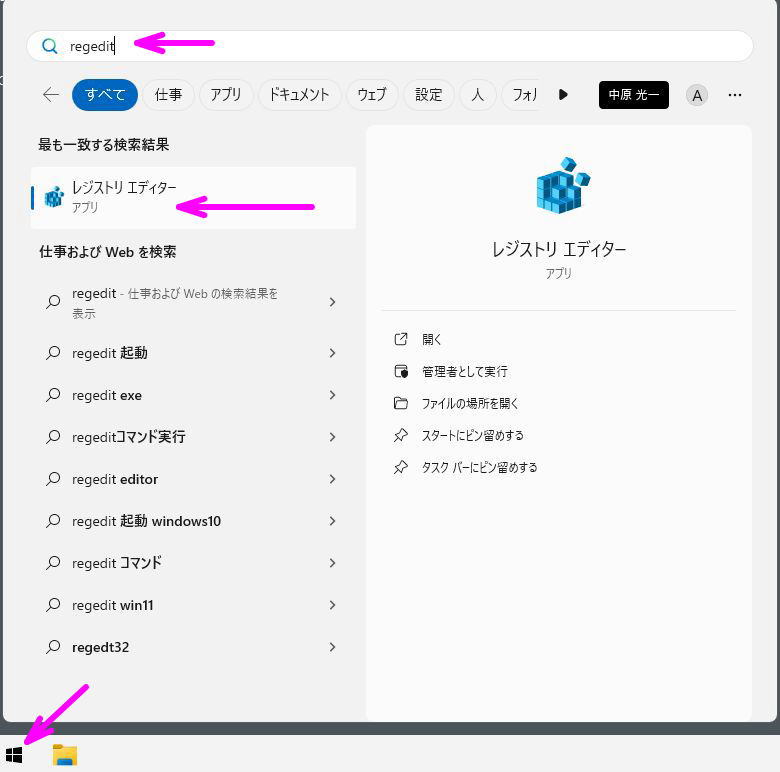Select the regedit win11 suggestion text
This screenshot has height=772, width=780.
[113, 605]
